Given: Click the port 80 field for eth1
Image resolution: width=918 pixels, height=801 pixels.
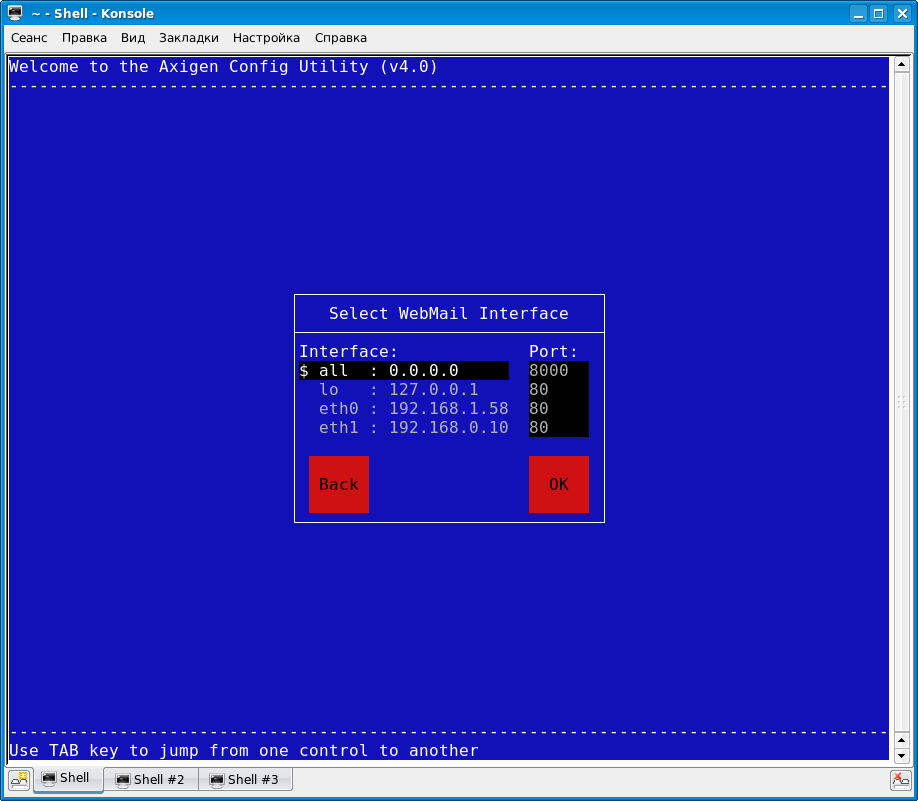Looking at the screenshot, I should pos(559,427).
